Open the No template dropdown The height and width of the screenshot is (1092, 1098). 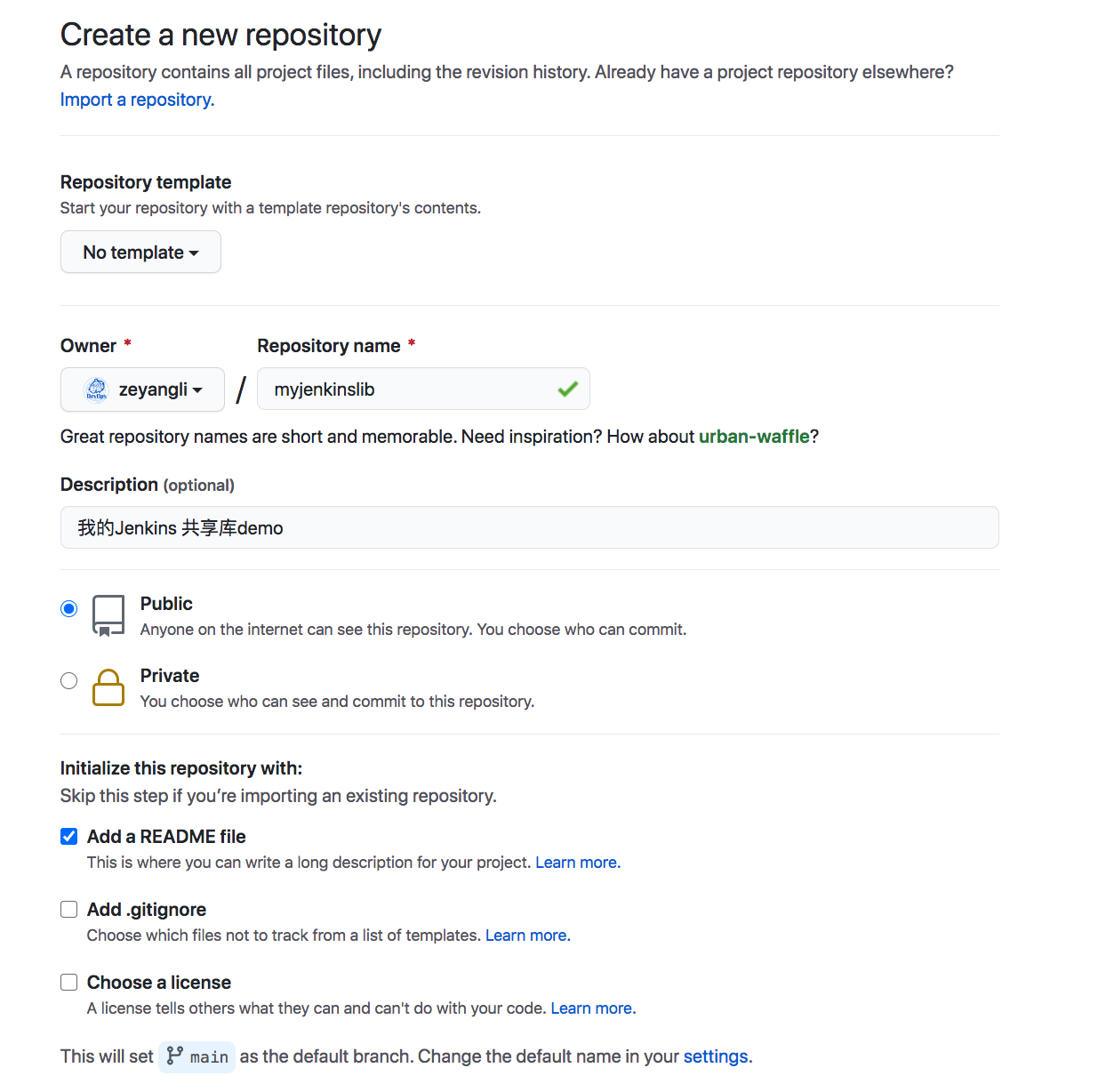point(140,253)
